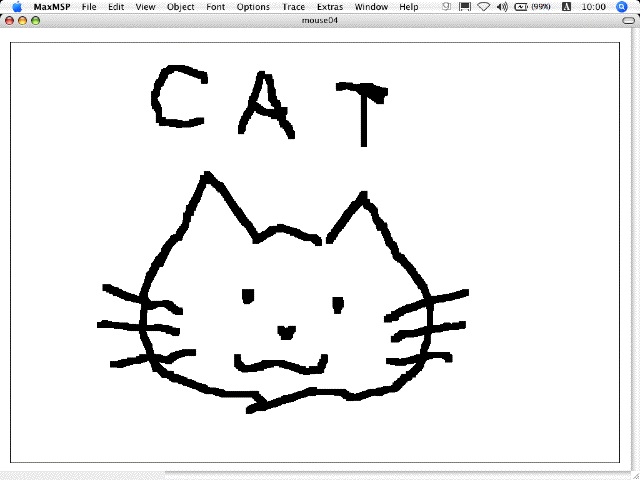640x480 pixels.
Task: Open the input method 'A' icon
Action: [x=567, y=7]
